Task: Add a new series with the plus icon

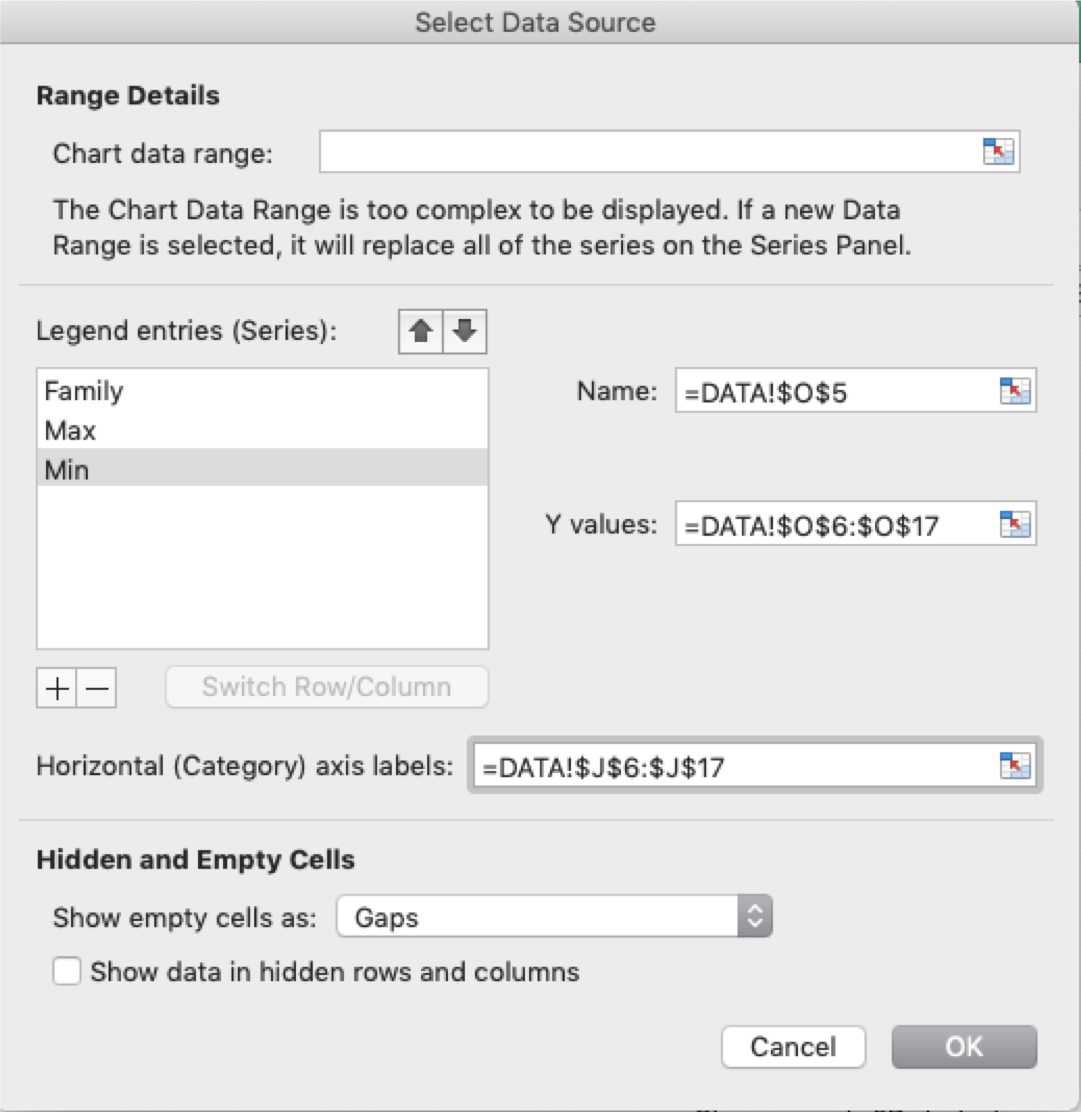Action: click(x=57, y=687)
